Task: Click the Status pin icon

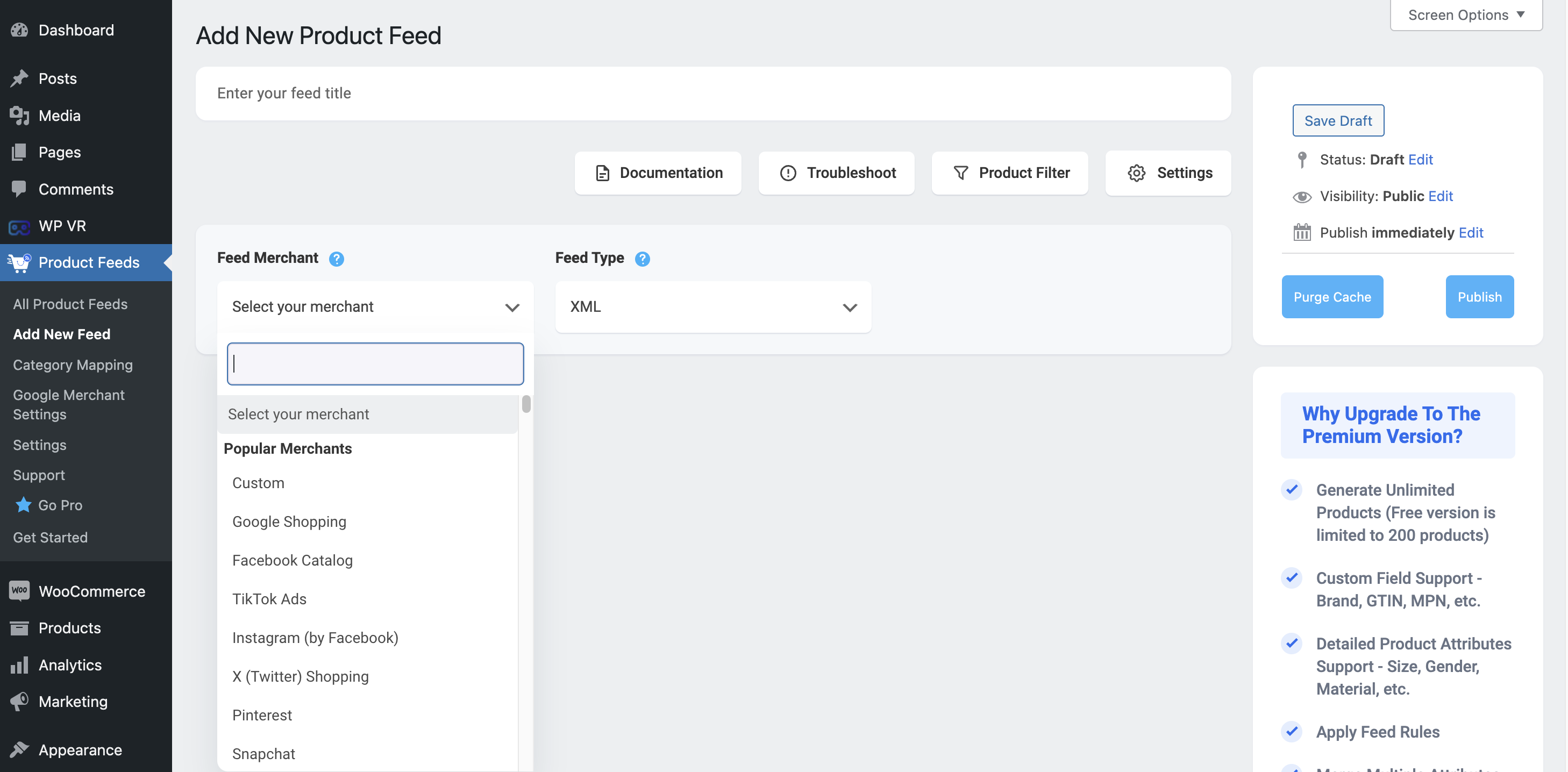Action: point(1301,160)
